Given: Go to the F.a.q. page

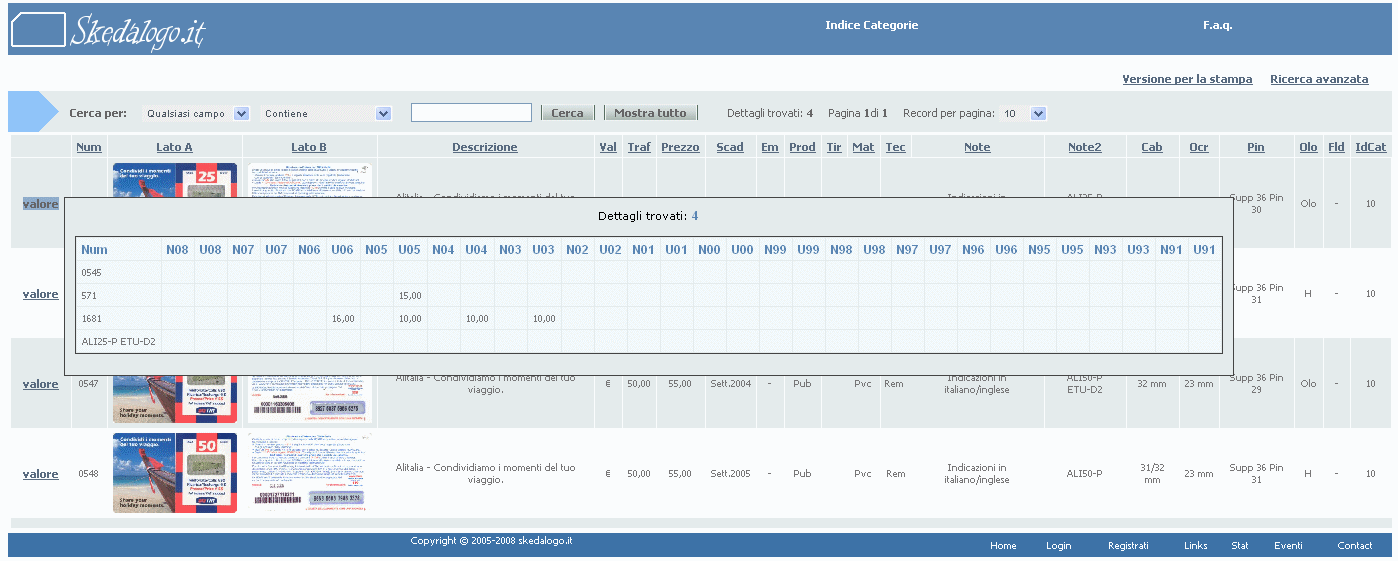Looking at the screenshot, I should pos(1217,25).
